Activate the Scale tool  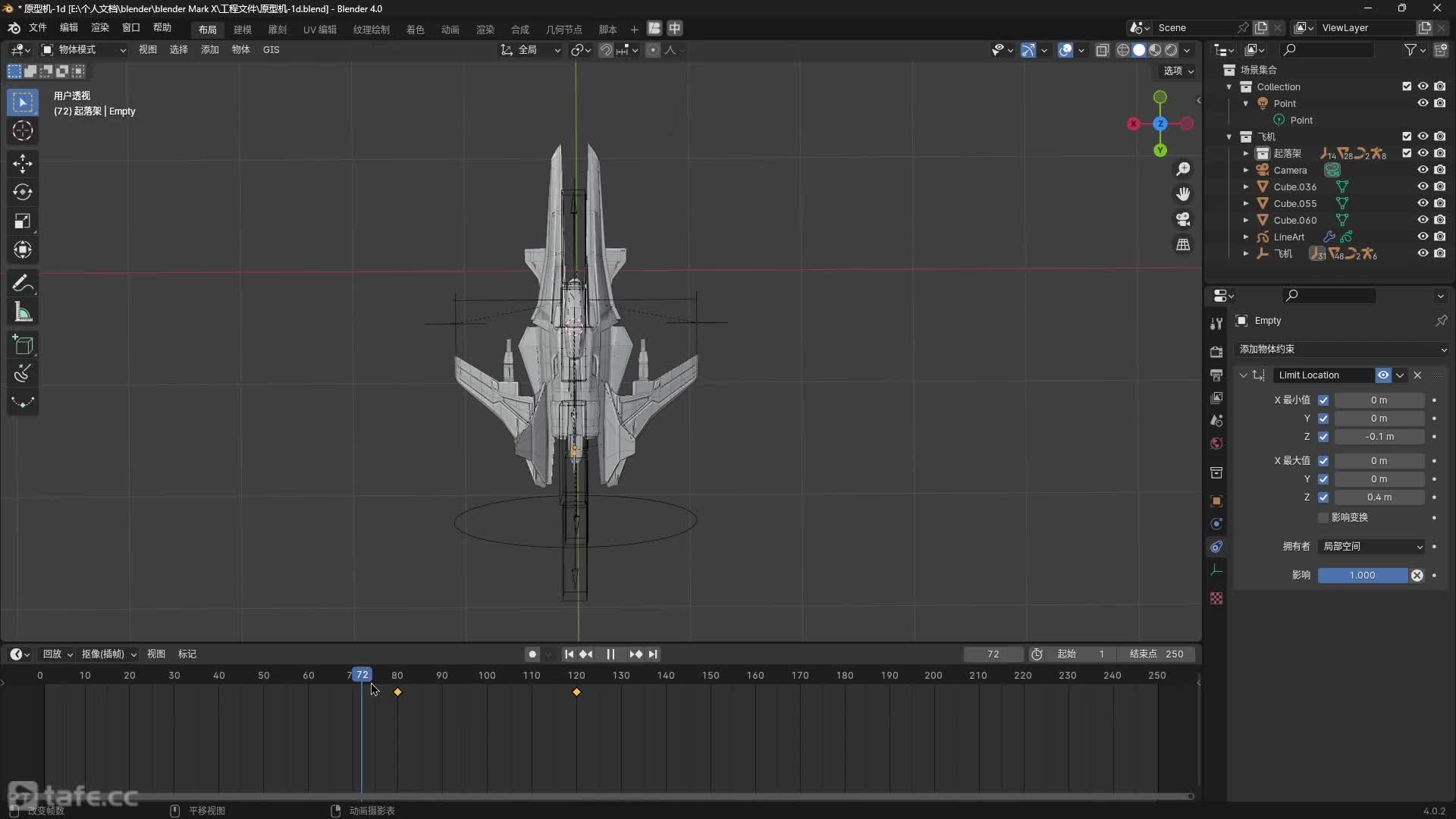(23, 221)
